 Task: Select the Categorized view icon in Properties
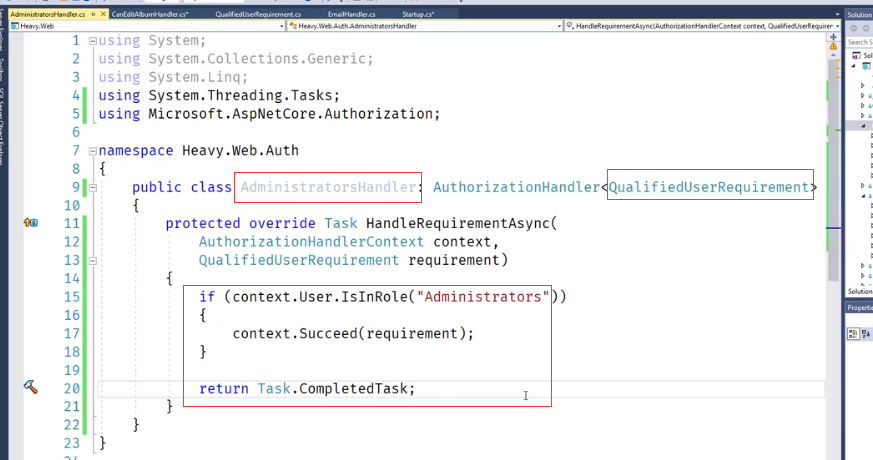pos(853,334)
